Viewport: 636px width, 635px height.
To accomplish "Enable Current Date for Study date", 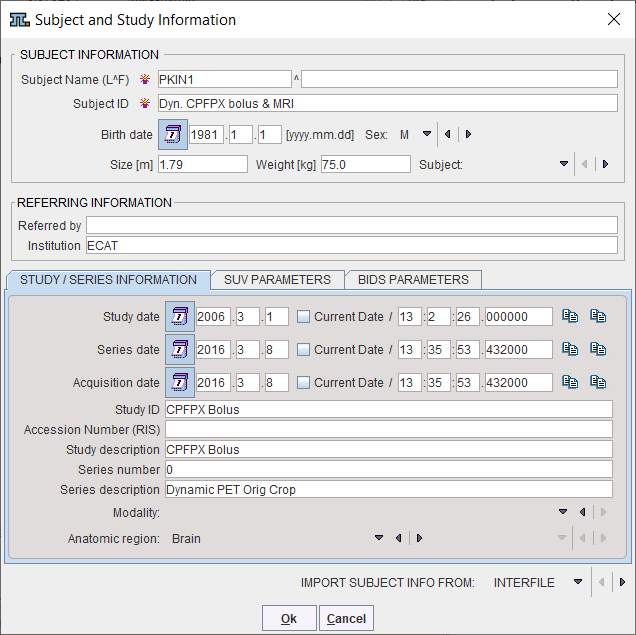I will coord(303,316).
